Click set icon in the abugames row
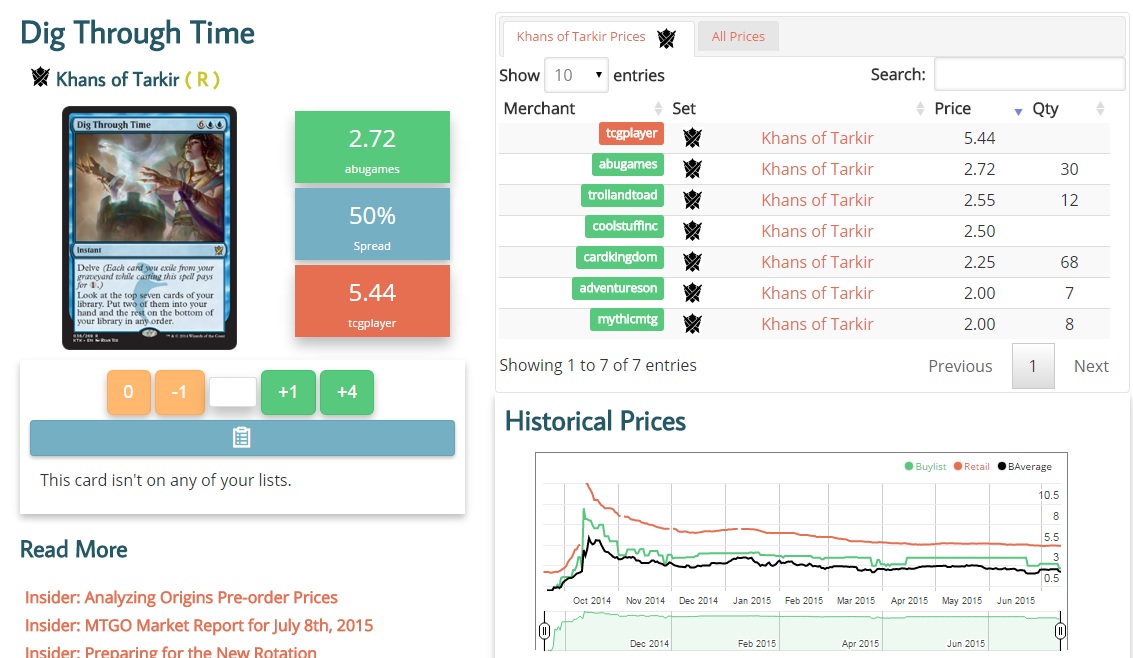Screen dimensions: 1133x658 tap(692, 169)
